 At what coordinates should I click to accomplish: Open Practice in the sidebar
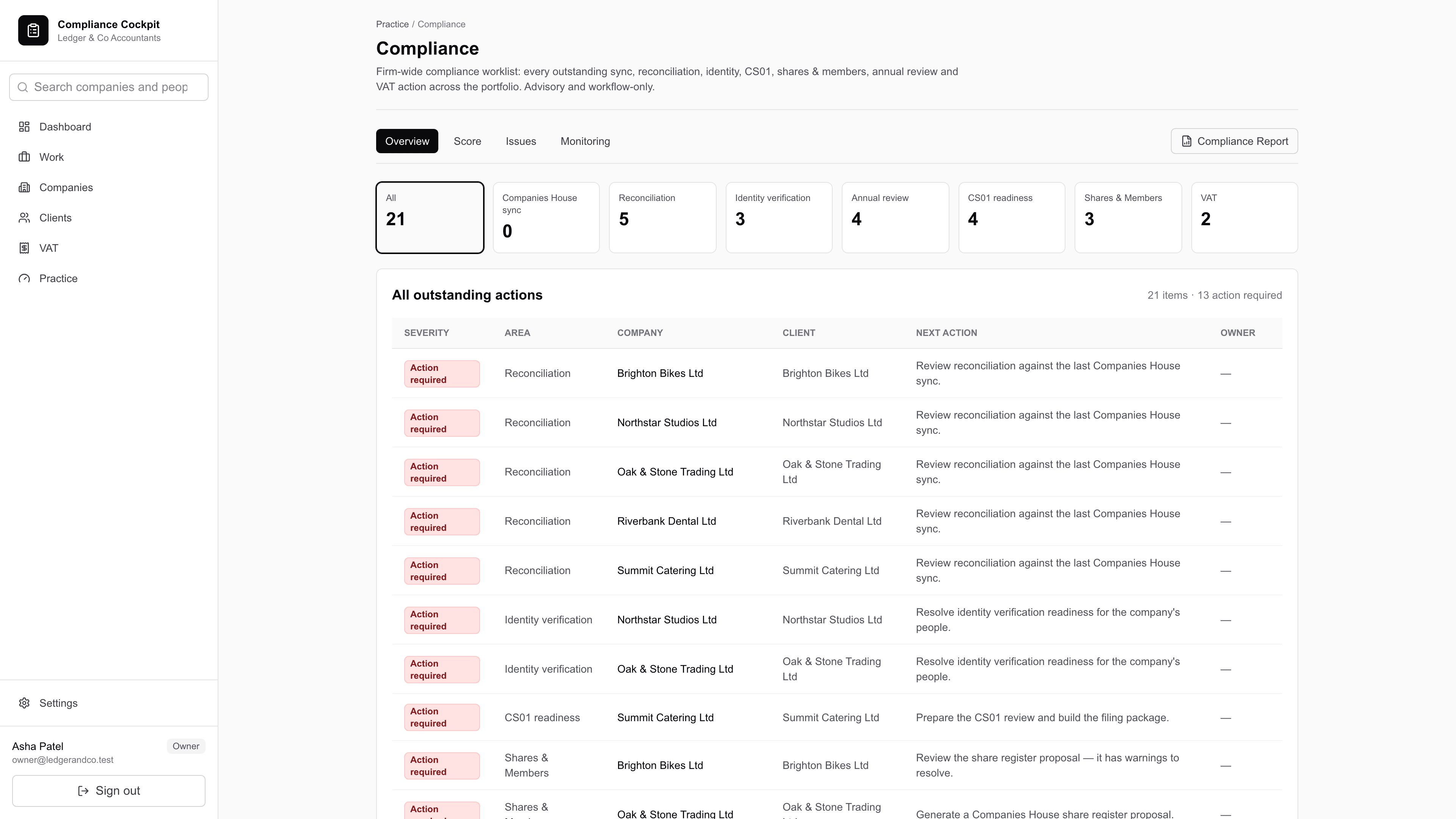point(108,279)
